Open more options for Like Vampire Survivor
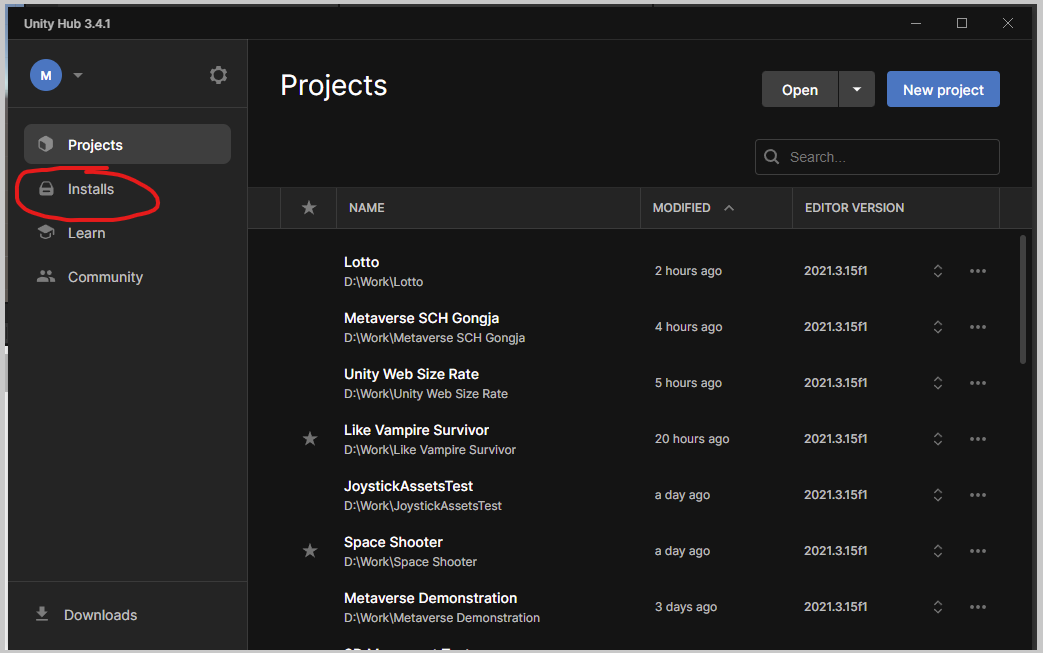Screen dimensions: 1043x653 (x=978, y=439)
